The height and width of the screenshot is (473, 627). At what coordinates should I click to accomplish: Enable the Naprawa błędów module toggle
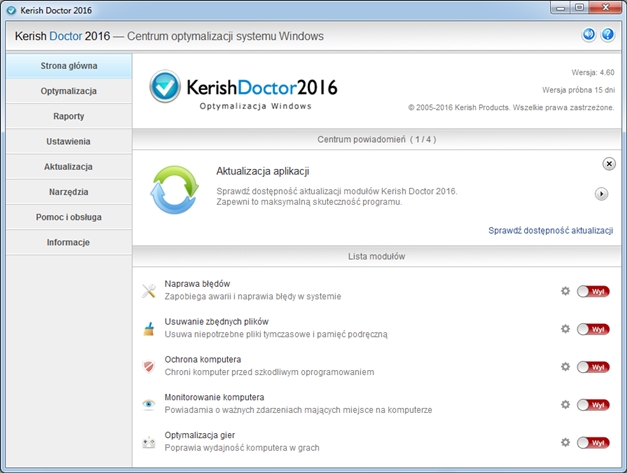pos(593,290)
